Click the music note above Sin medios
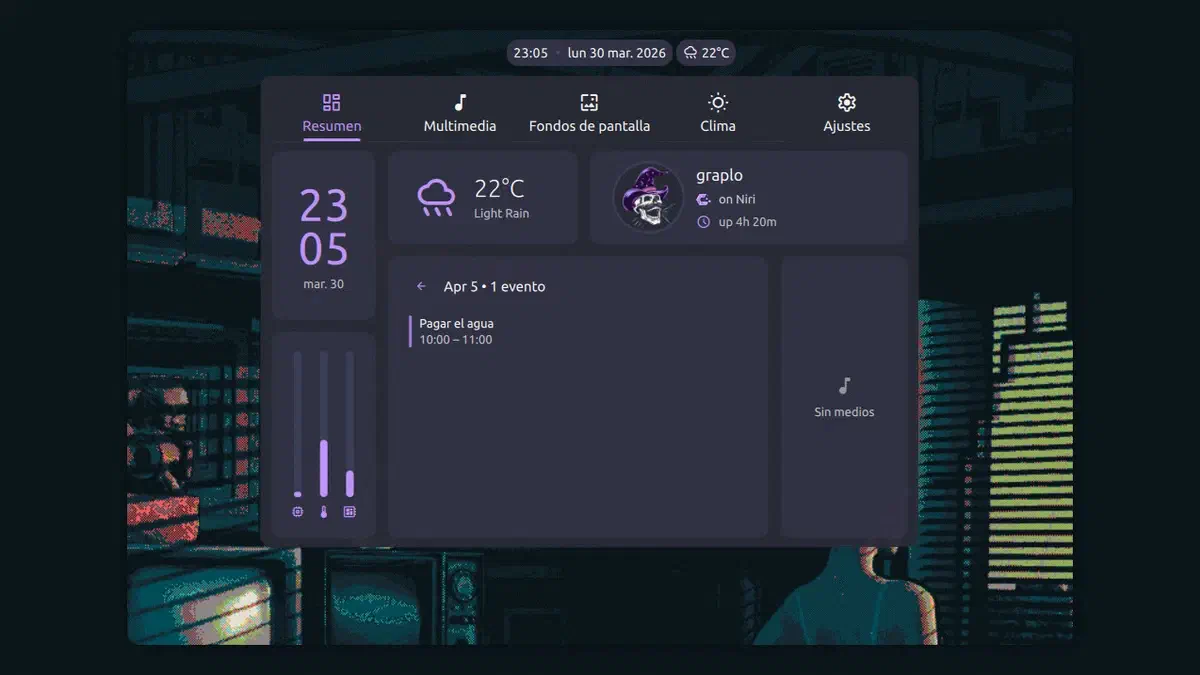The image size is (1200, 675). [844, 386]
